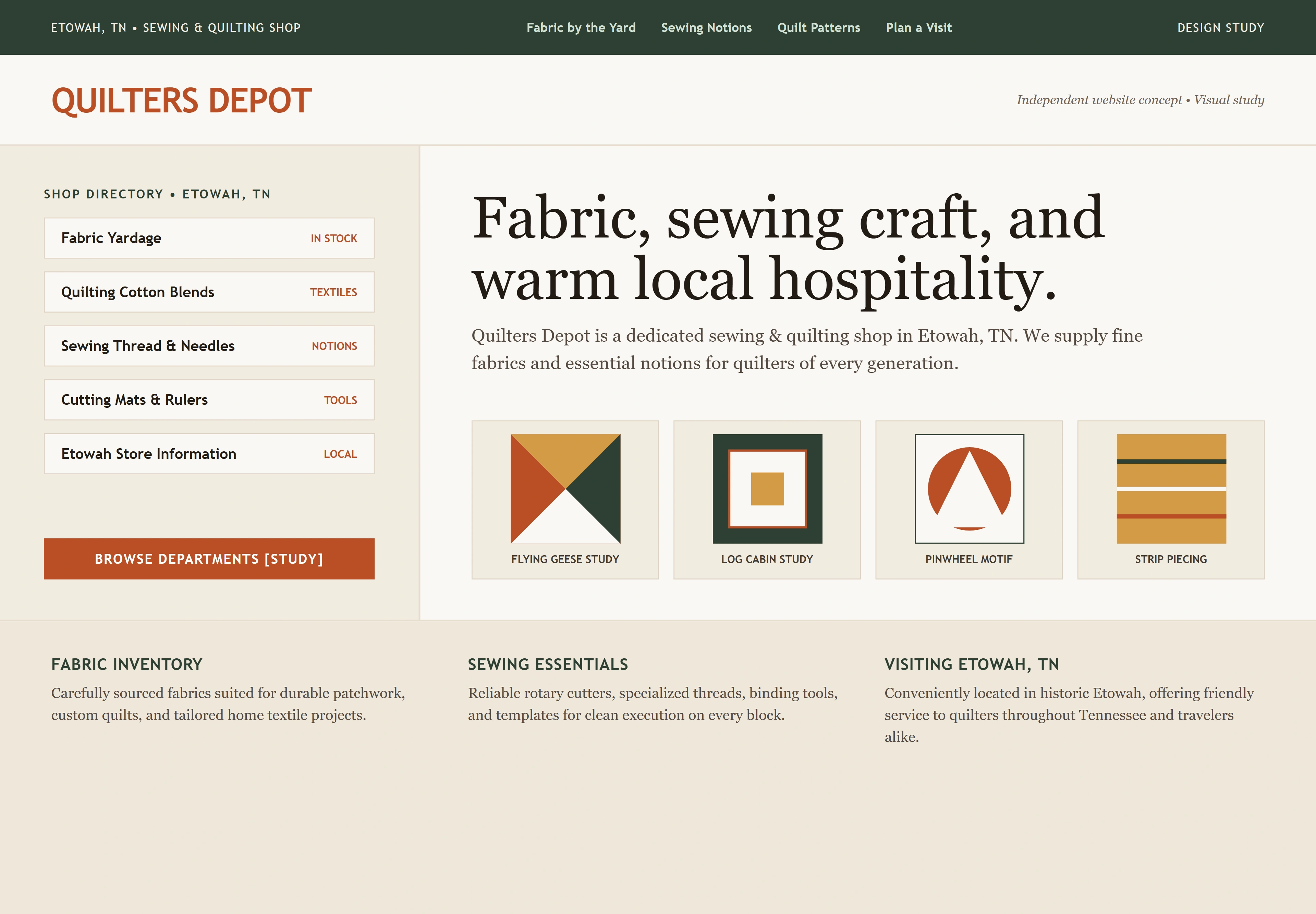Open Etowah Store Information entry
1316x914 pixels.
[x=209, y=453]
